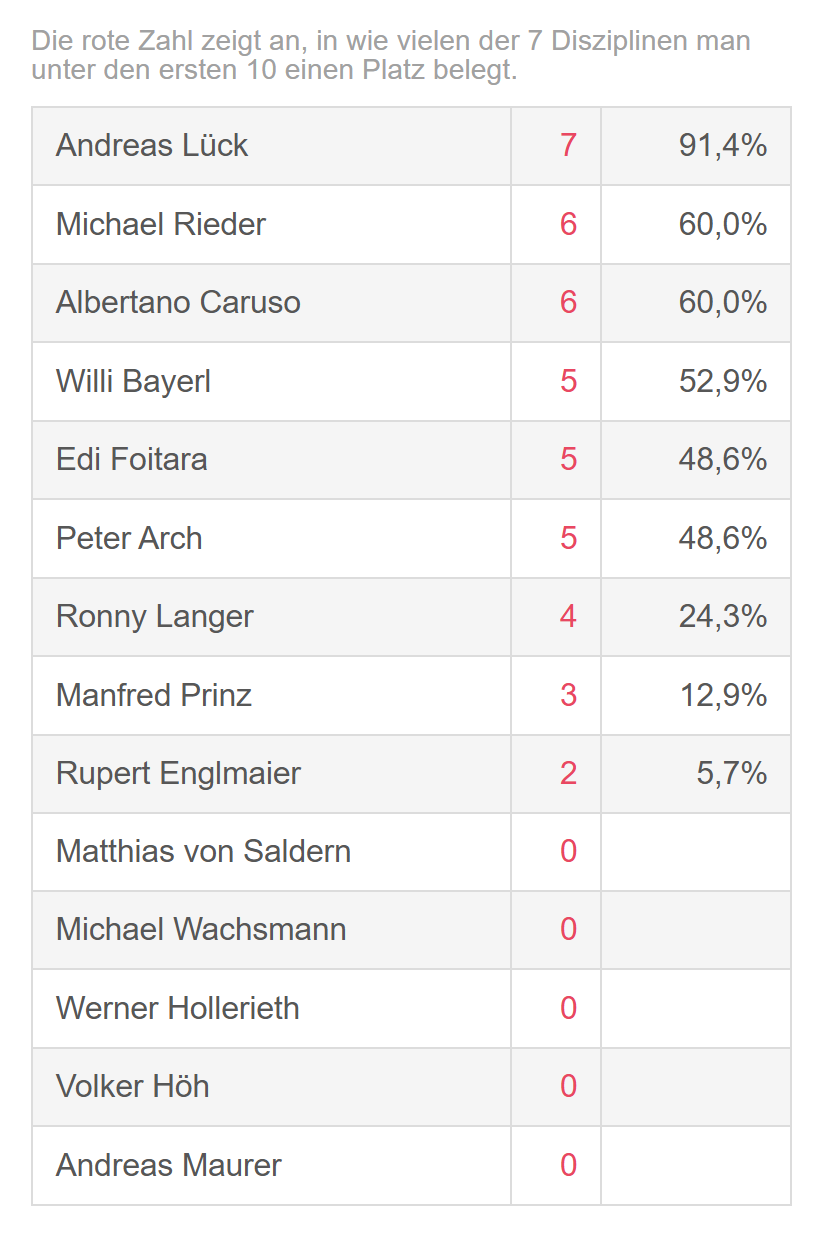Select Matthias von Saldern
Viewport: 814px width, 1244px height.
coord(204,851)
